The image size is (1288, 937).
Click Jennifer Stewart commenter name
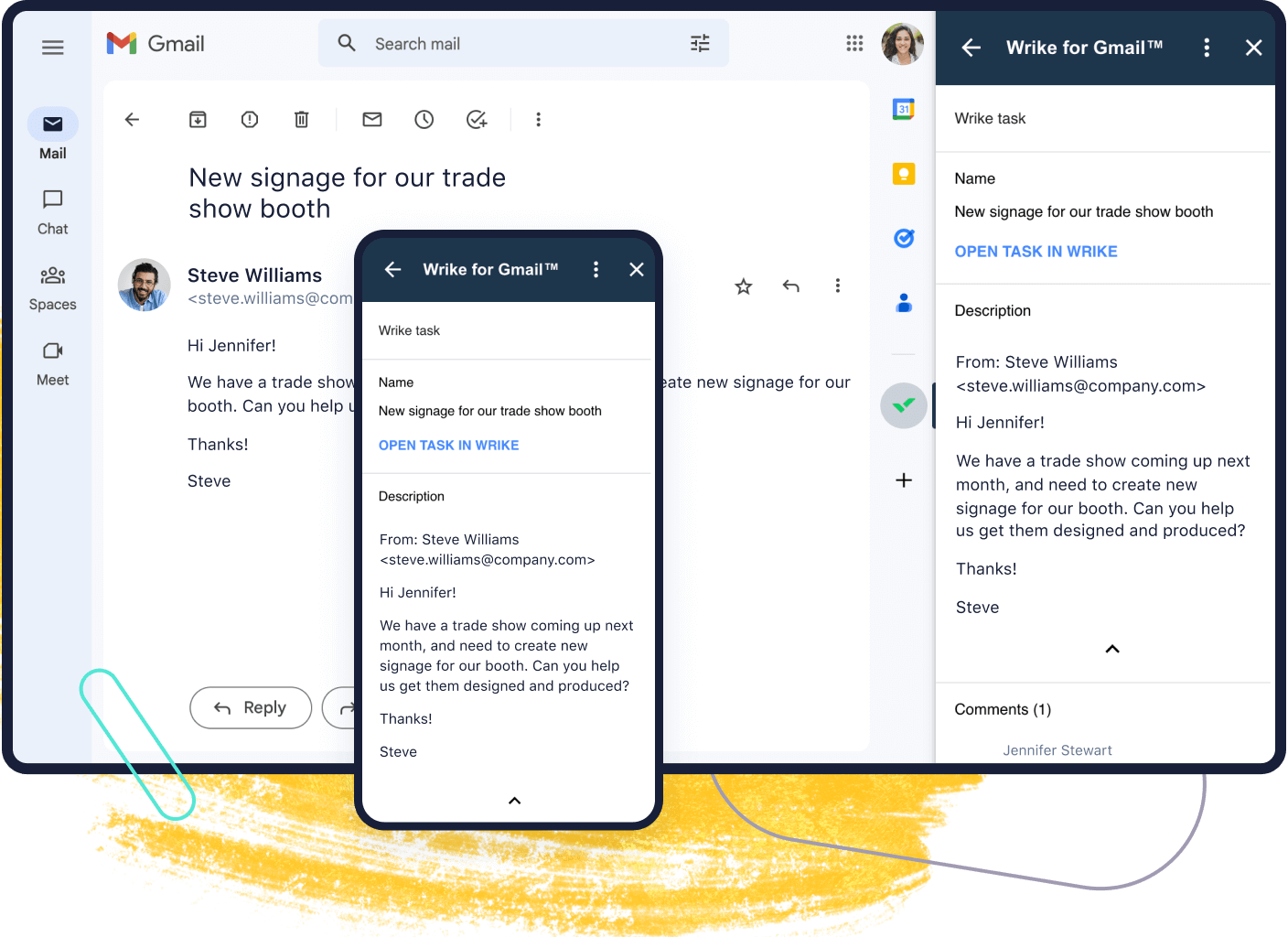coord(1057,750)
